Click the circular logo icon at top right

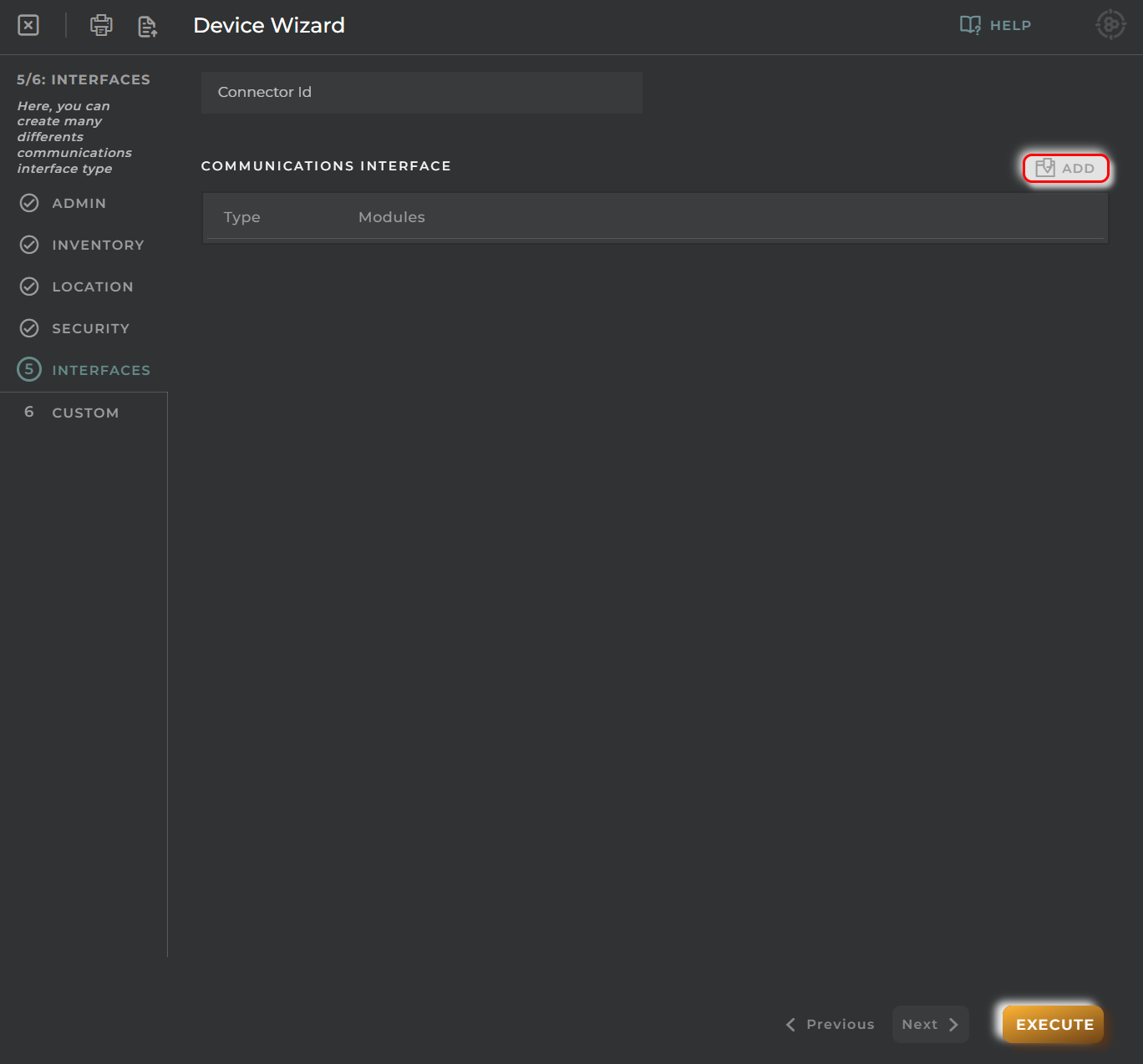click(1110, 24)
